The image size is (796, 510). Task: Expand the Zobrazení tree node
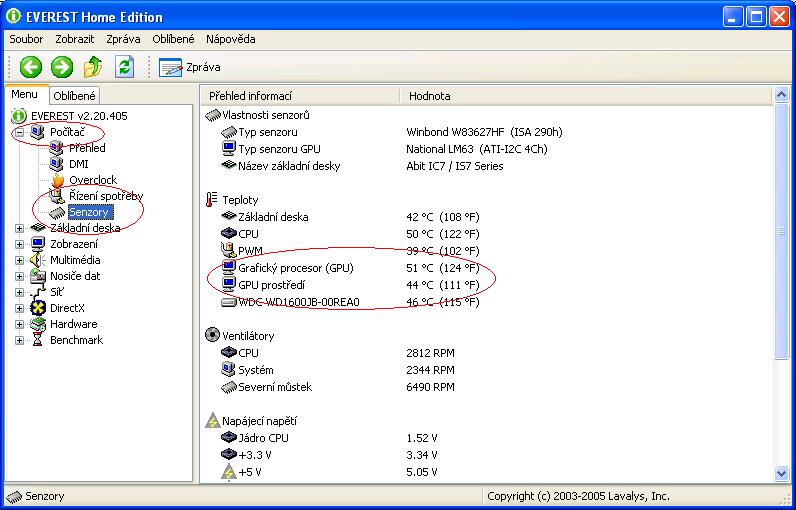[19, 245]
